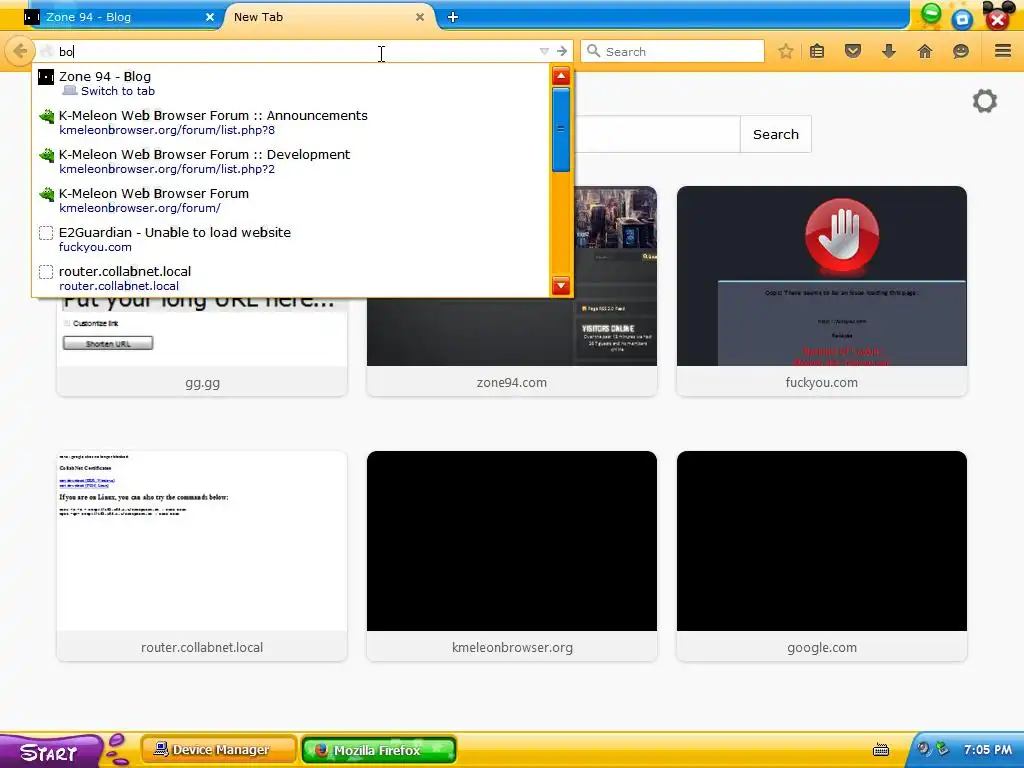
Task: Open the on-screen keyboard tray icon
Action: click(881, 750)
